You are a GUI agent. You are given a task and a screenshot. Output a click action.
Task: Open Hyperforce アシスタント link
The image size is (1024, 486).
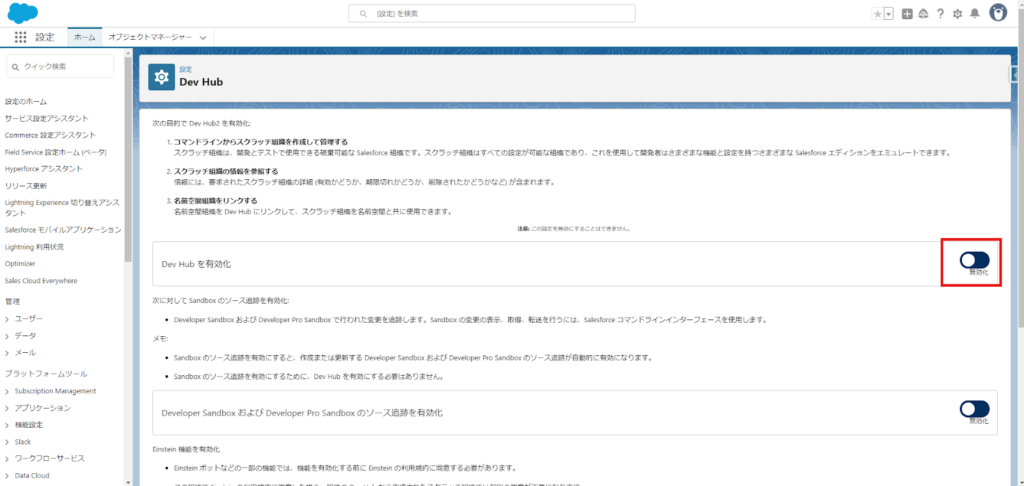[x=44, y=169]
